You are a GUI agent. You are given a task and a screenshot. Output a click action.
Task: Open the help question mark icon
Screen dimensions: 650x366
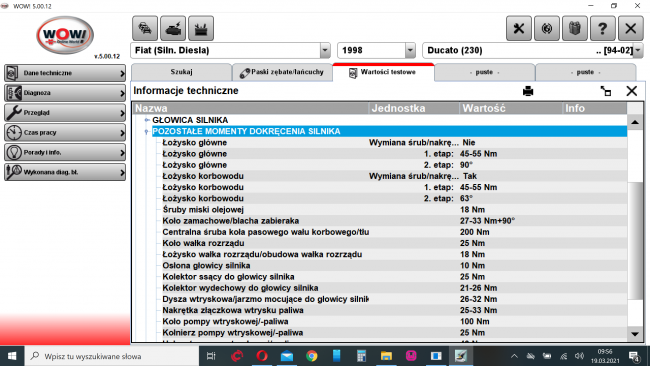(x=603, y=28)
